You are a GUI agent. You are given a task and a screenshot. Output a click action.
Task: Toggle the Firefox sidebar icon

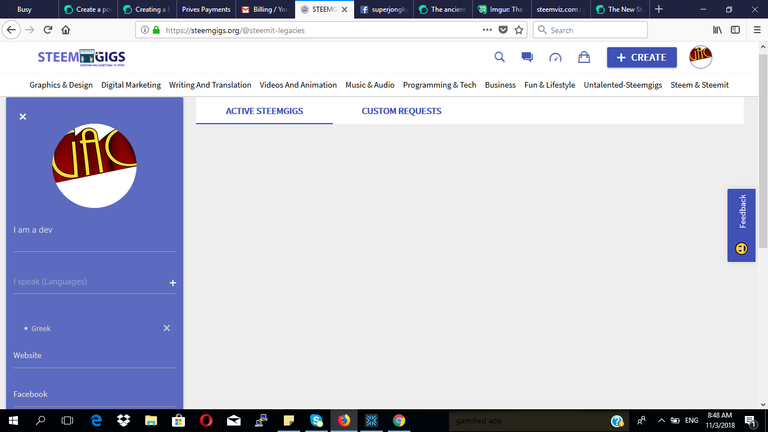735,30
